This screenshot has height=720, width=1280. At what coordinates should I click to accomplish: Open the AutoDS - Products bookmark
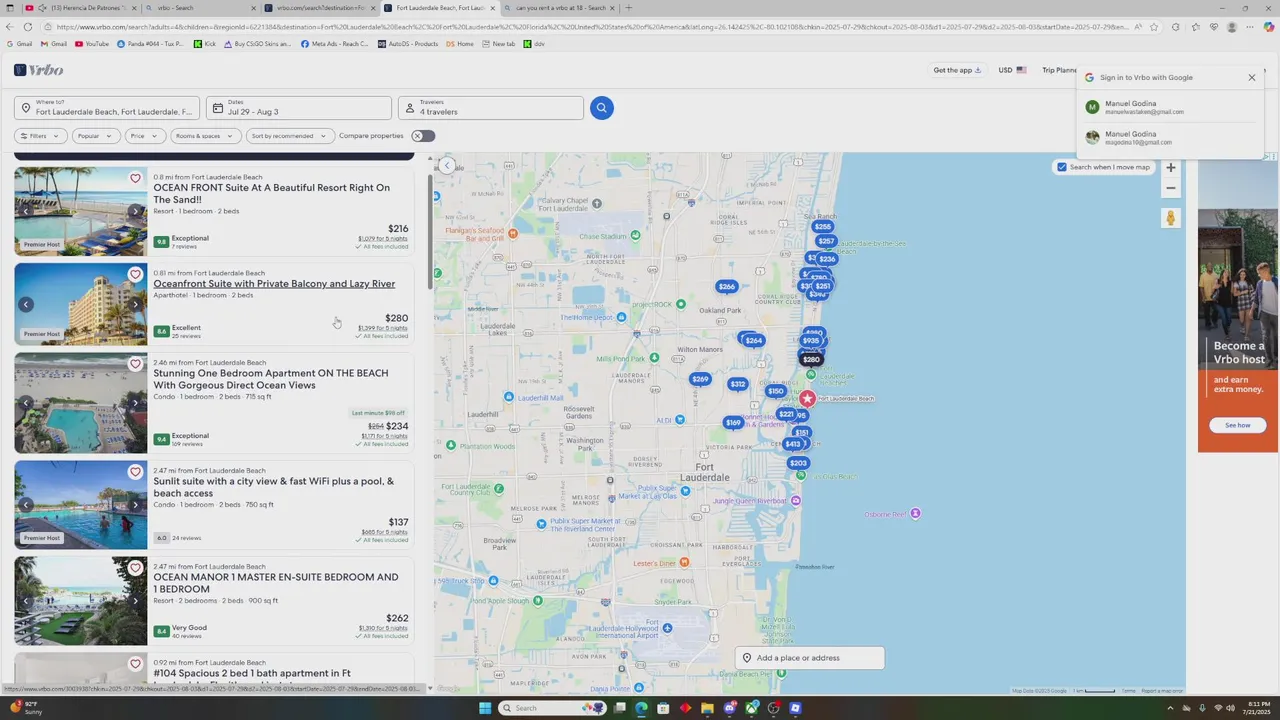[x=408, y=44]
